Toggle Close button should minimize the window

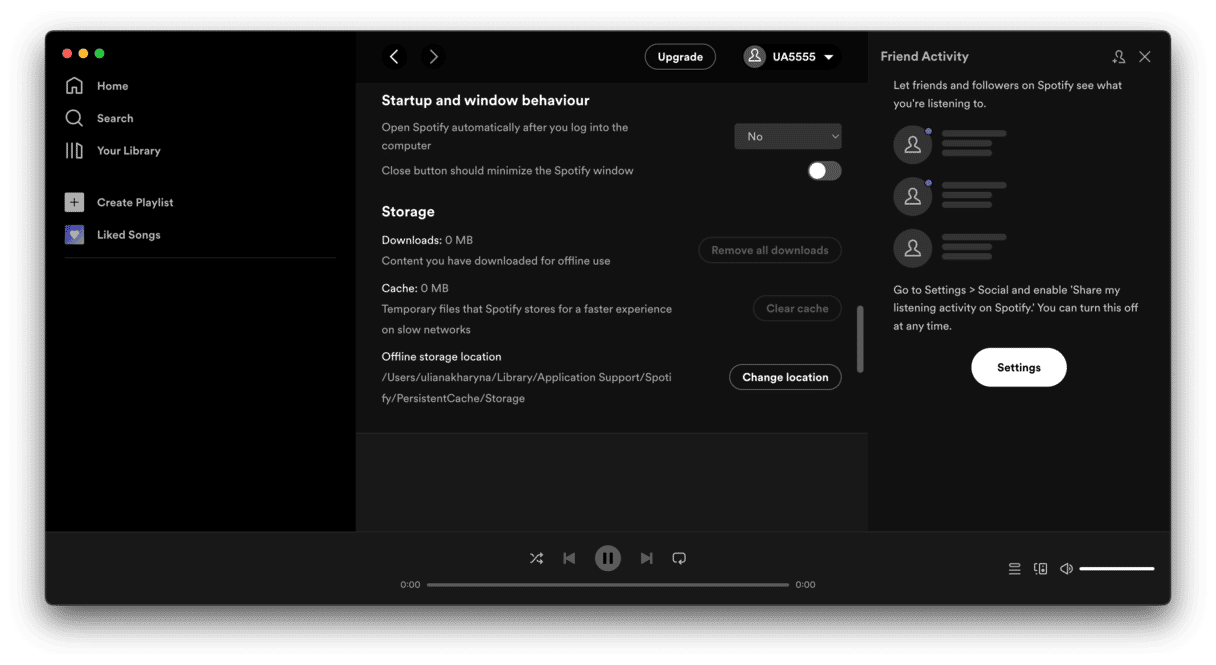[825, 171]
